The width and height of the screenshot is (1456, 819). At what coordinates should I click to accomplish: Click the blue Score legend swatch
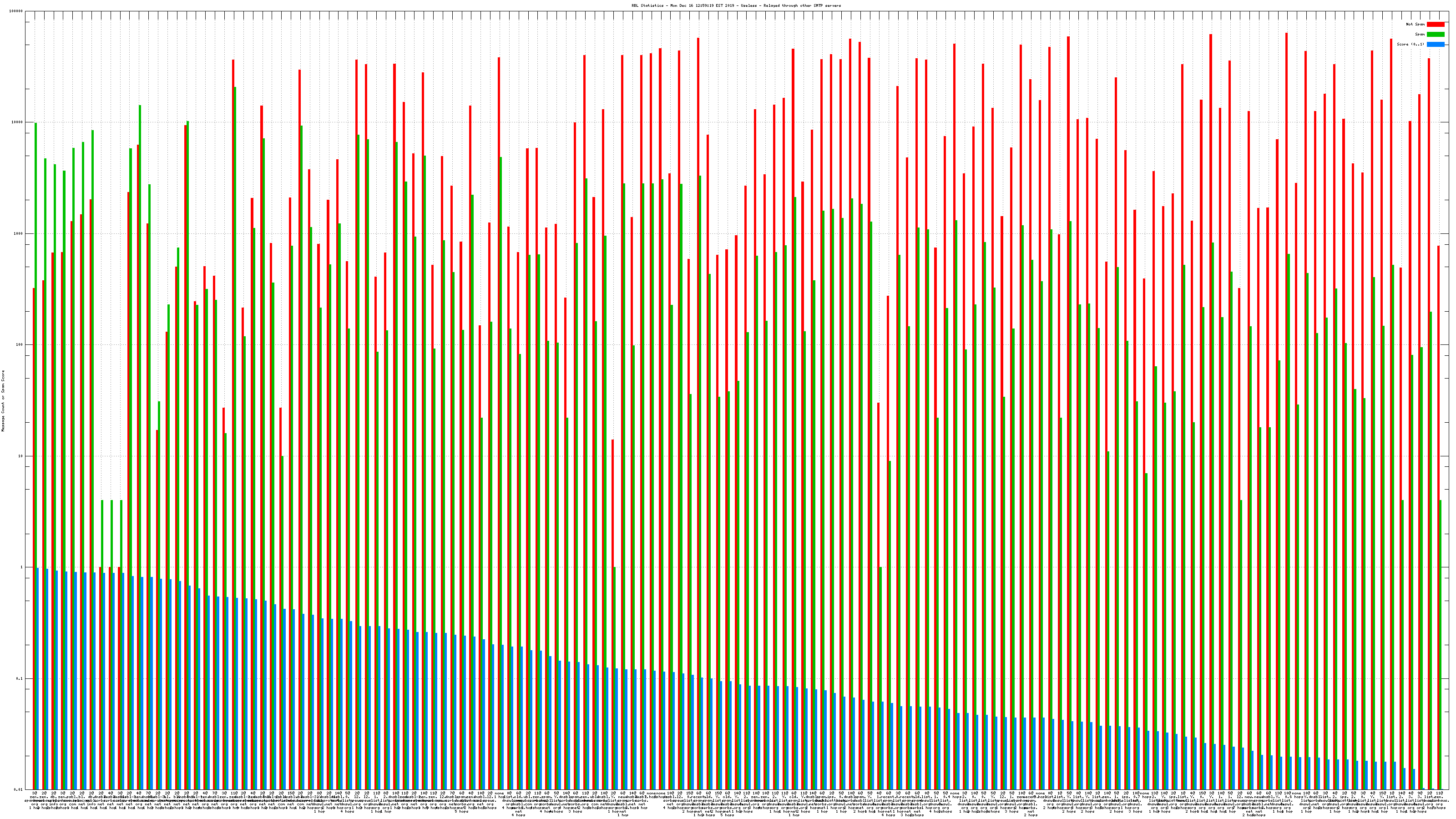1435,44
